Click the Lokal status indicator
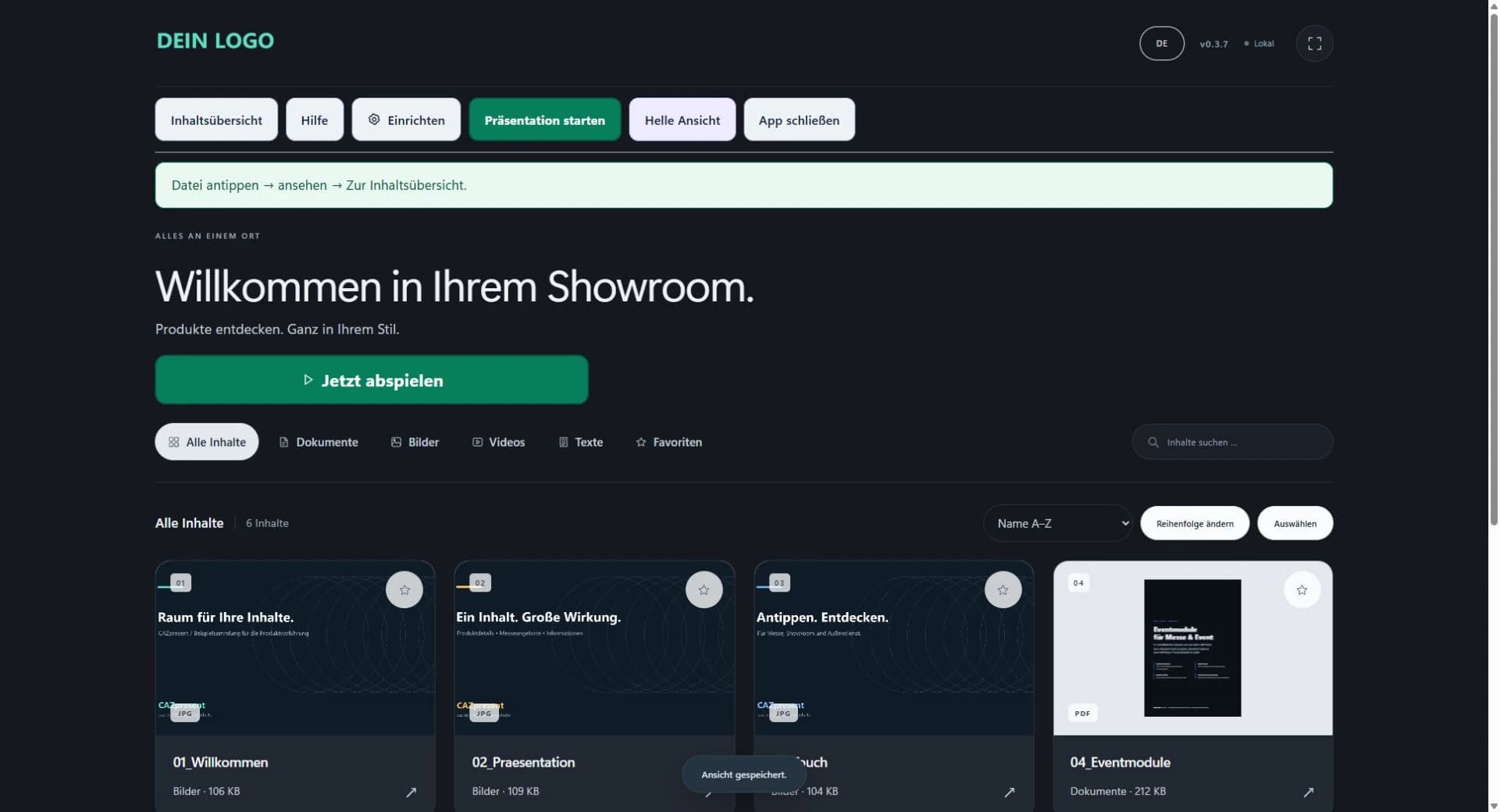The width and height of the screenshot is (1500, 812). (1259, 44)
